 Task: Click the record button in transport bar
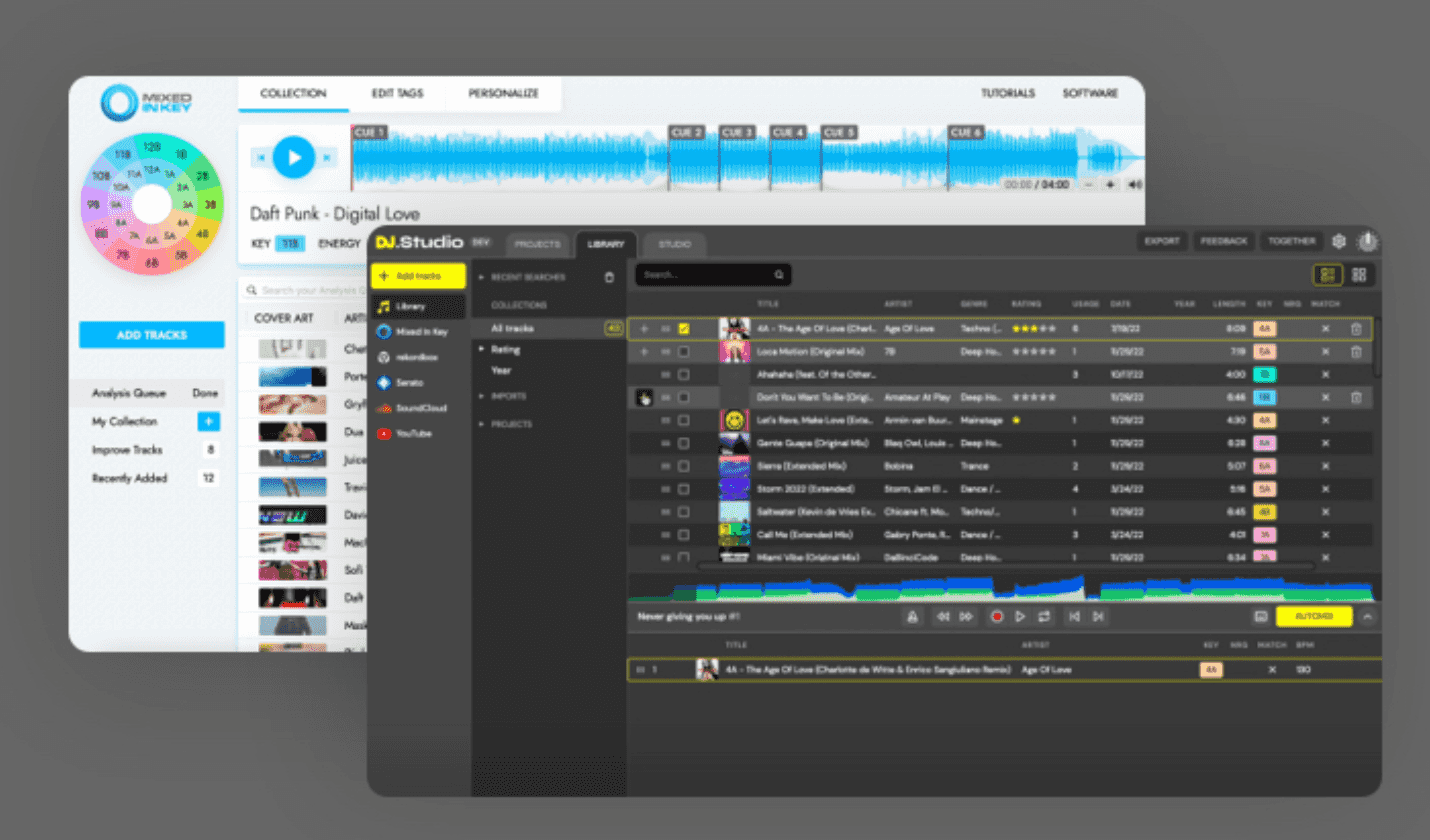(x=996, y=617)
